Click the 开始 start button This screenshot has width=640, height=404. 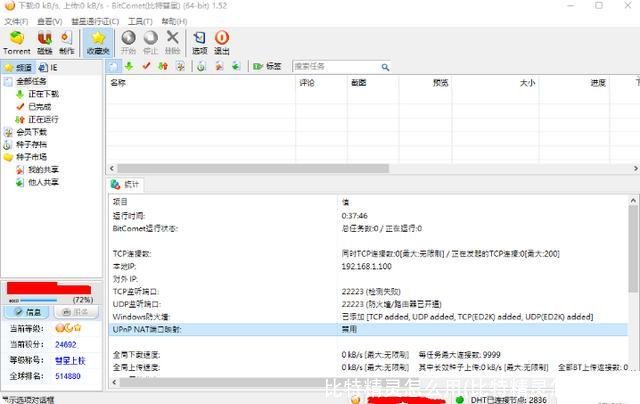[128, 42]
